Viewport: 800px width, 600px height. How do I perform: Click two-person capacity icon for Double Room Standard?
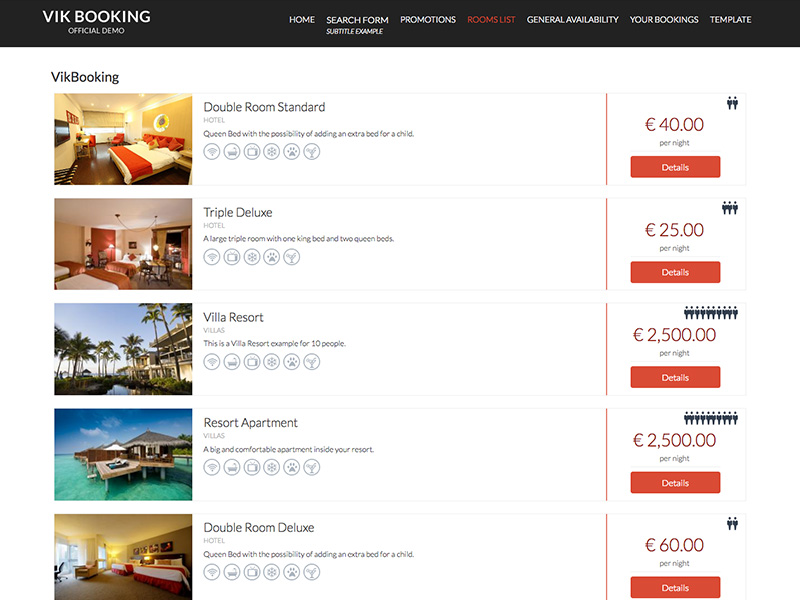733,103
